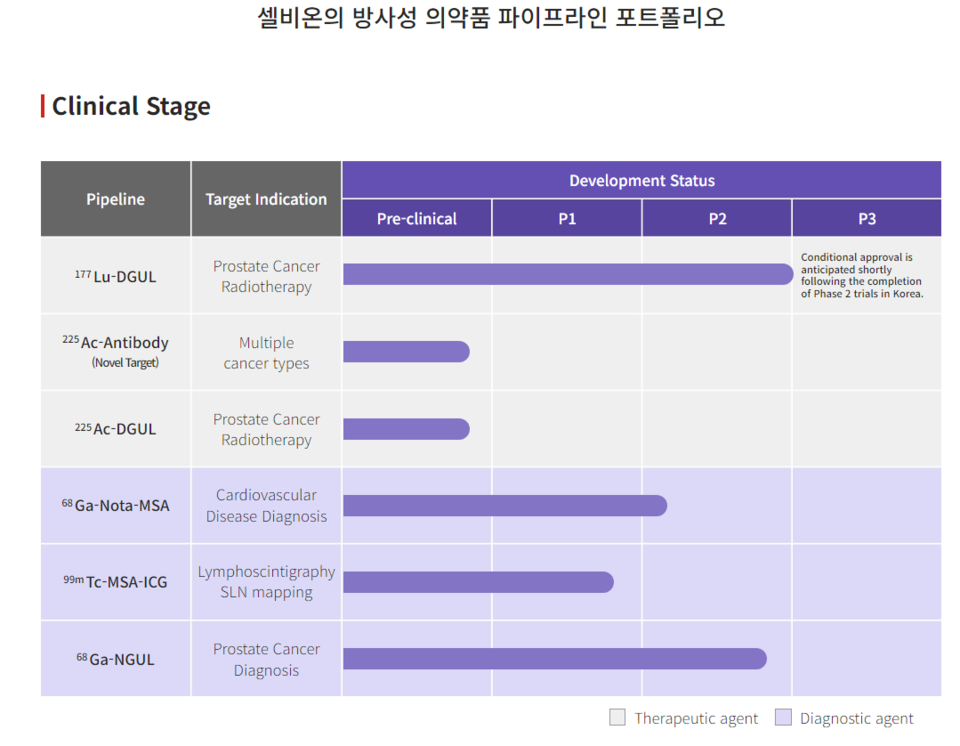Click the 'Cardiovascular Disease Diagnosis' indication
Screen dimensions: 960x746
[266, 505]
